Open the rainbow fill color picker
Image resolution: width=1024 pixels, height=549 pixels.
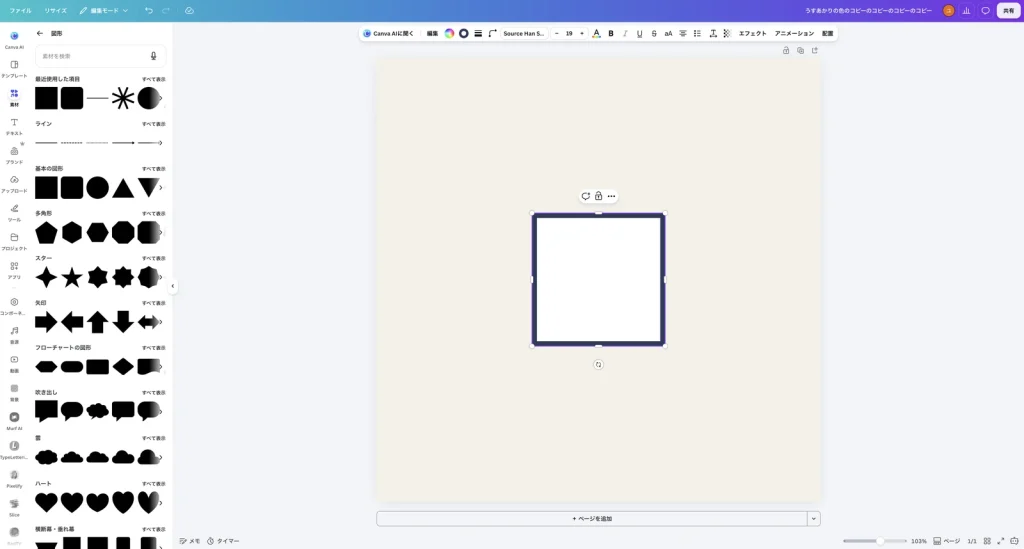pyautogui.click(x=449, y=33)
